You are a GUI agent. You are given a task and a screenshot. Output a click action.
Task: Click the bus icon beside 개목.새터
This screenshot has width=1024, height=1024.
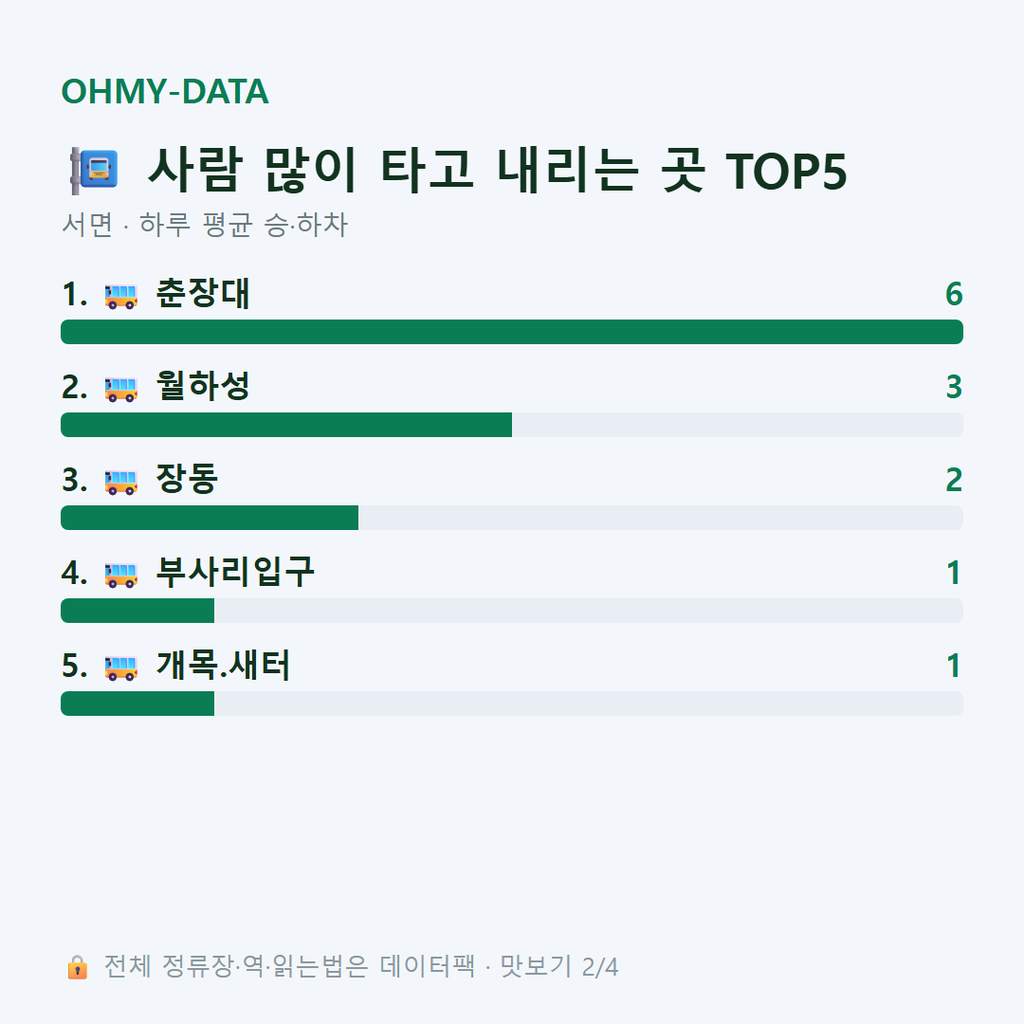pyautogui.click(x=121, y=667)
